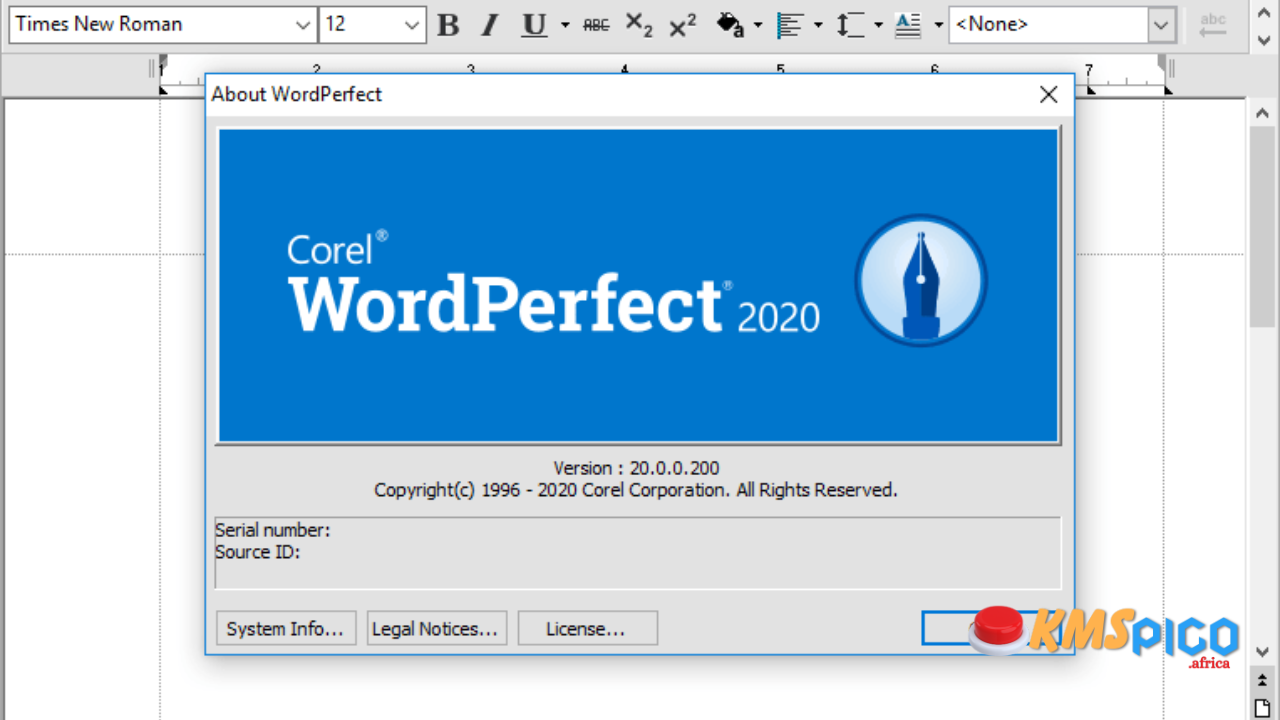The height and width of the screenshot is (720, 1280).
Task: Open the Times New Roman font dropdown
Action: [304, 25]
